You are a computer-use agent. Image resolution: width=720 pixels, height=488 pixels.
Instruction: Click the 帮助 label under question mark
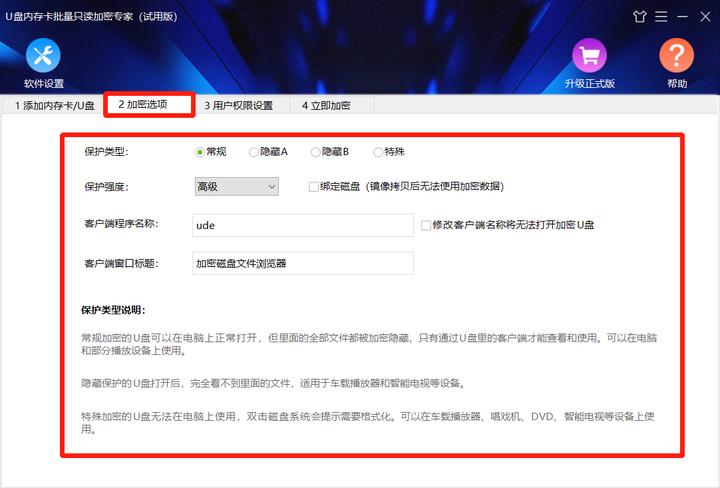click(677, 84)
